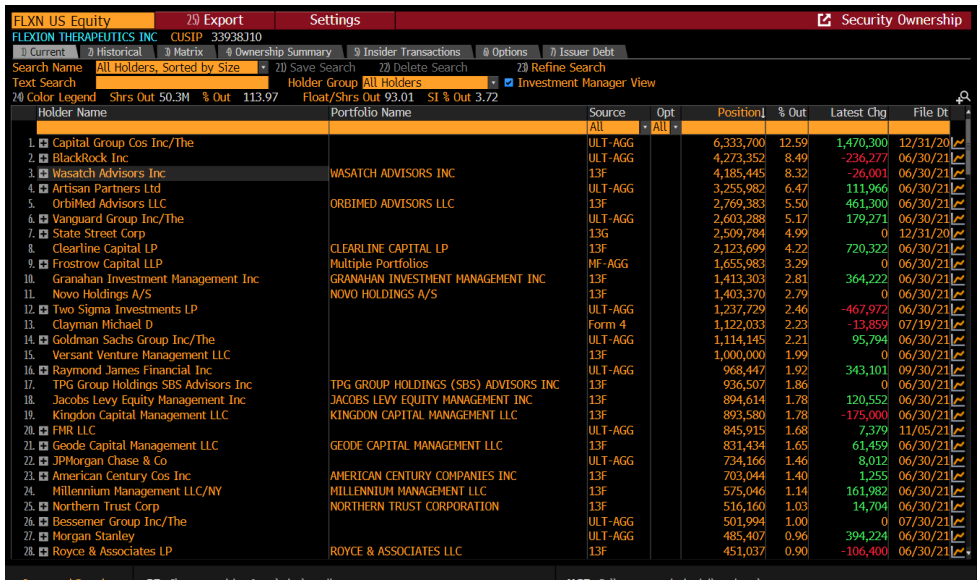Image resolution: width=980 pixels, height=585 pixels.
Task: Open the Source filter dropdown
Action: 644,128
